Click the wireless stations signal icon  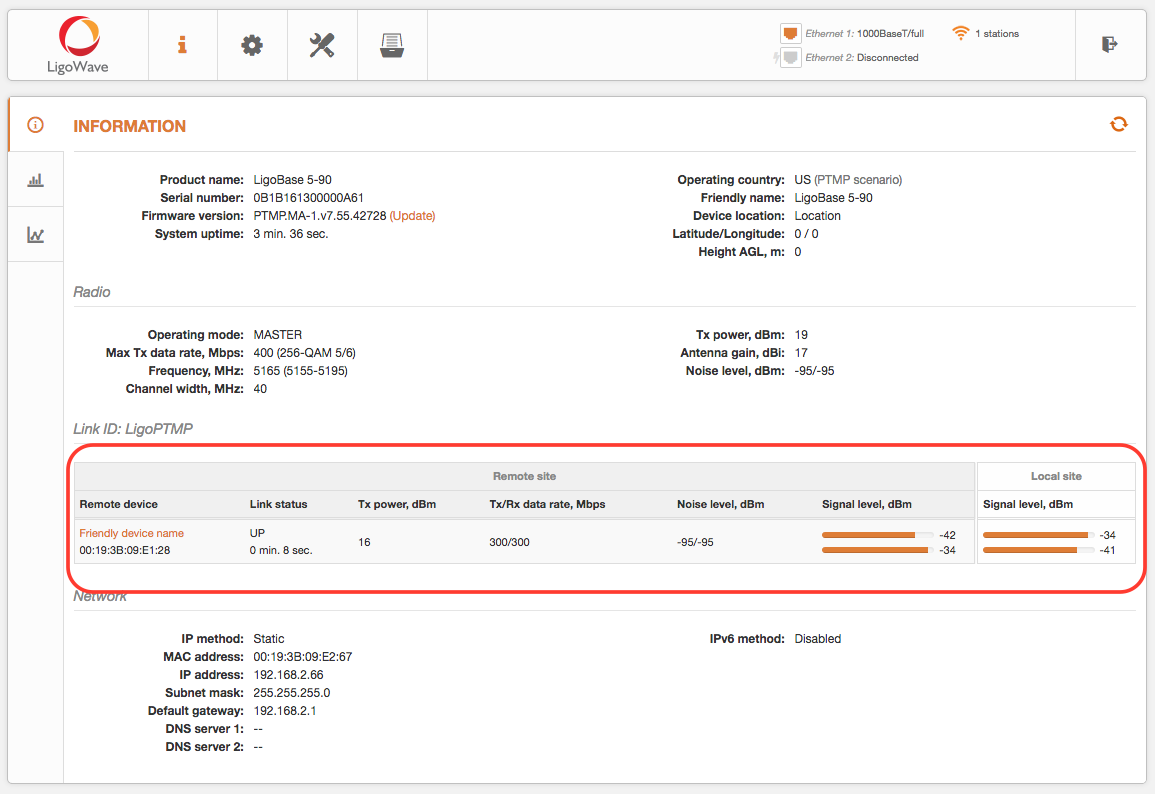959,32
